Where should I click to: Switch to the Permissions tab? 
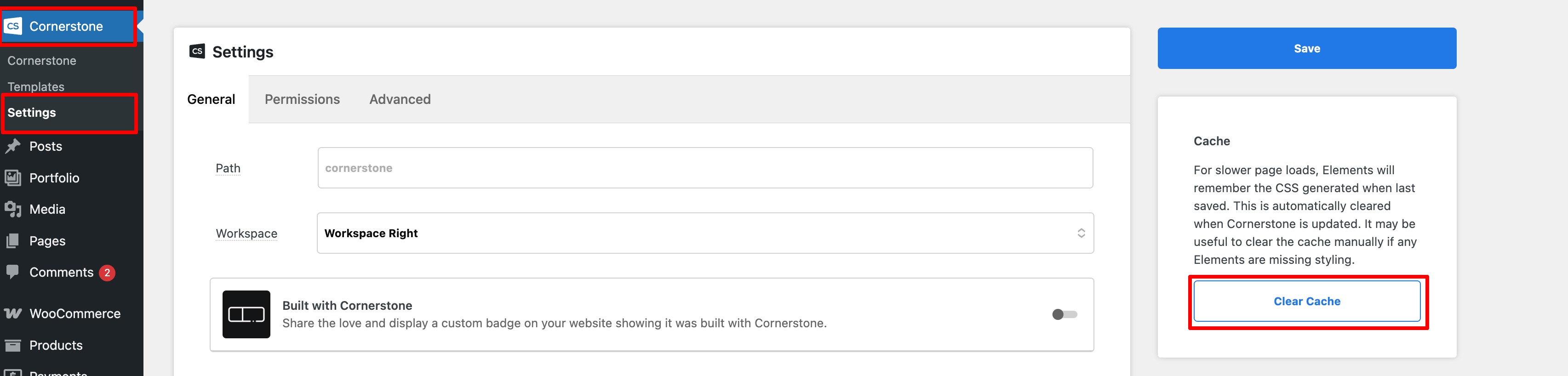pyautogui.click(x=302, y=99)
